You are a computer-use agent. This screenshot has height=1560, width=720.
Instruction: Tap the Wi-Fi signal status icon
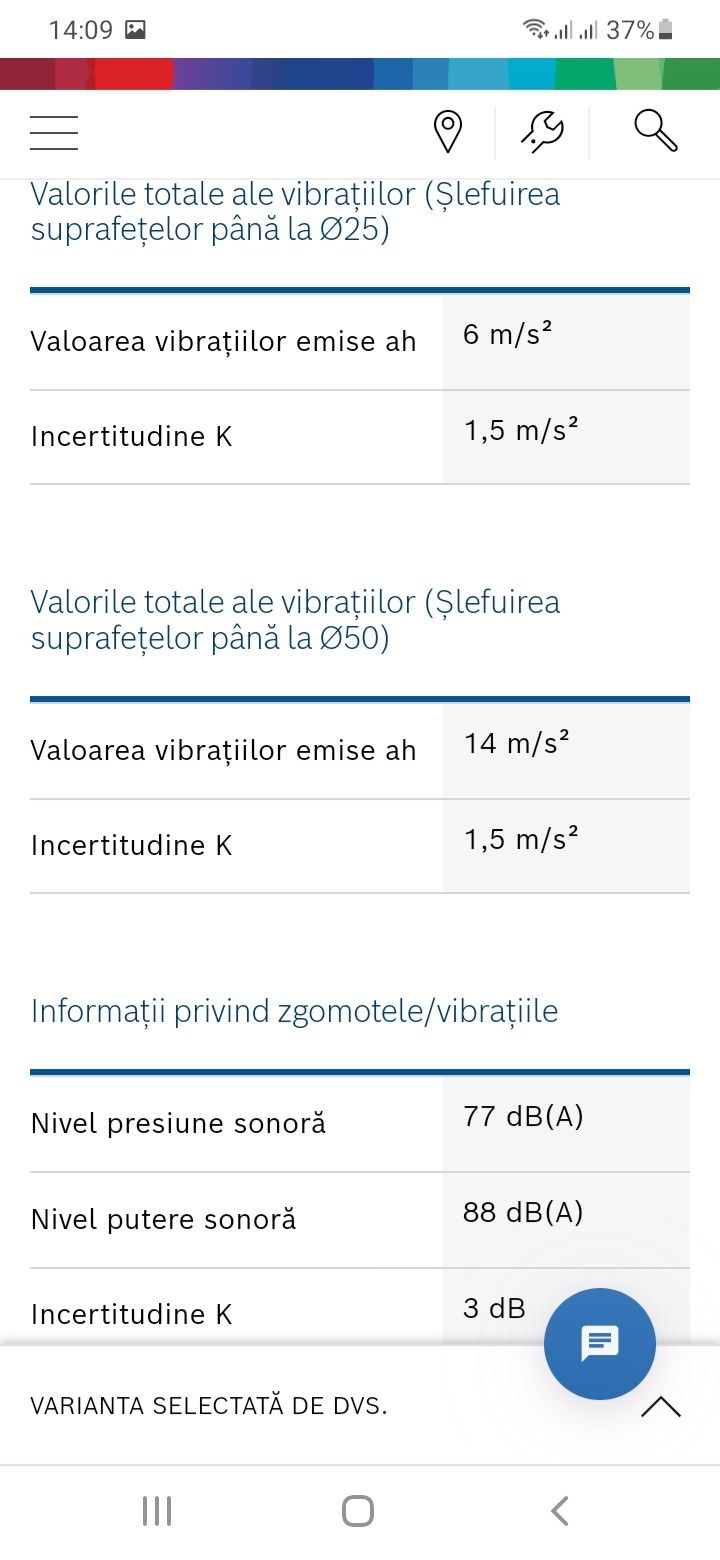(x=535, y=30)
